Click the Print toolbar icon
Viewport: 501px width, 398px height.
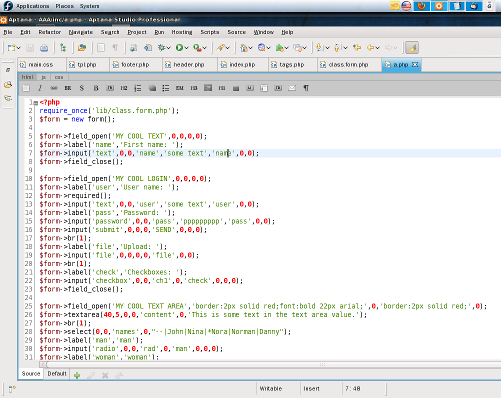click(x=44, y=48)
